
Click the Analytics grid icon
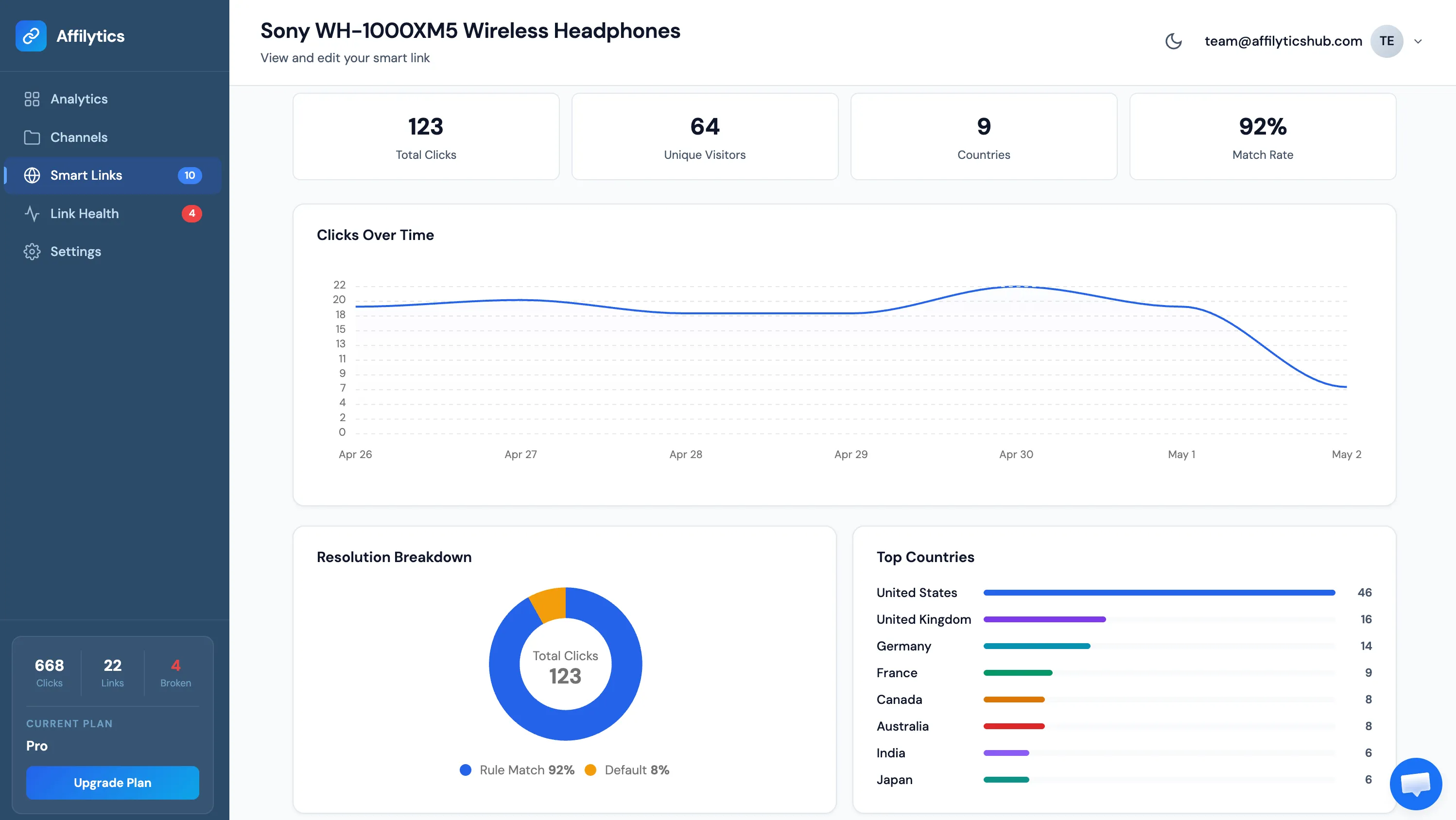(32, 99)
